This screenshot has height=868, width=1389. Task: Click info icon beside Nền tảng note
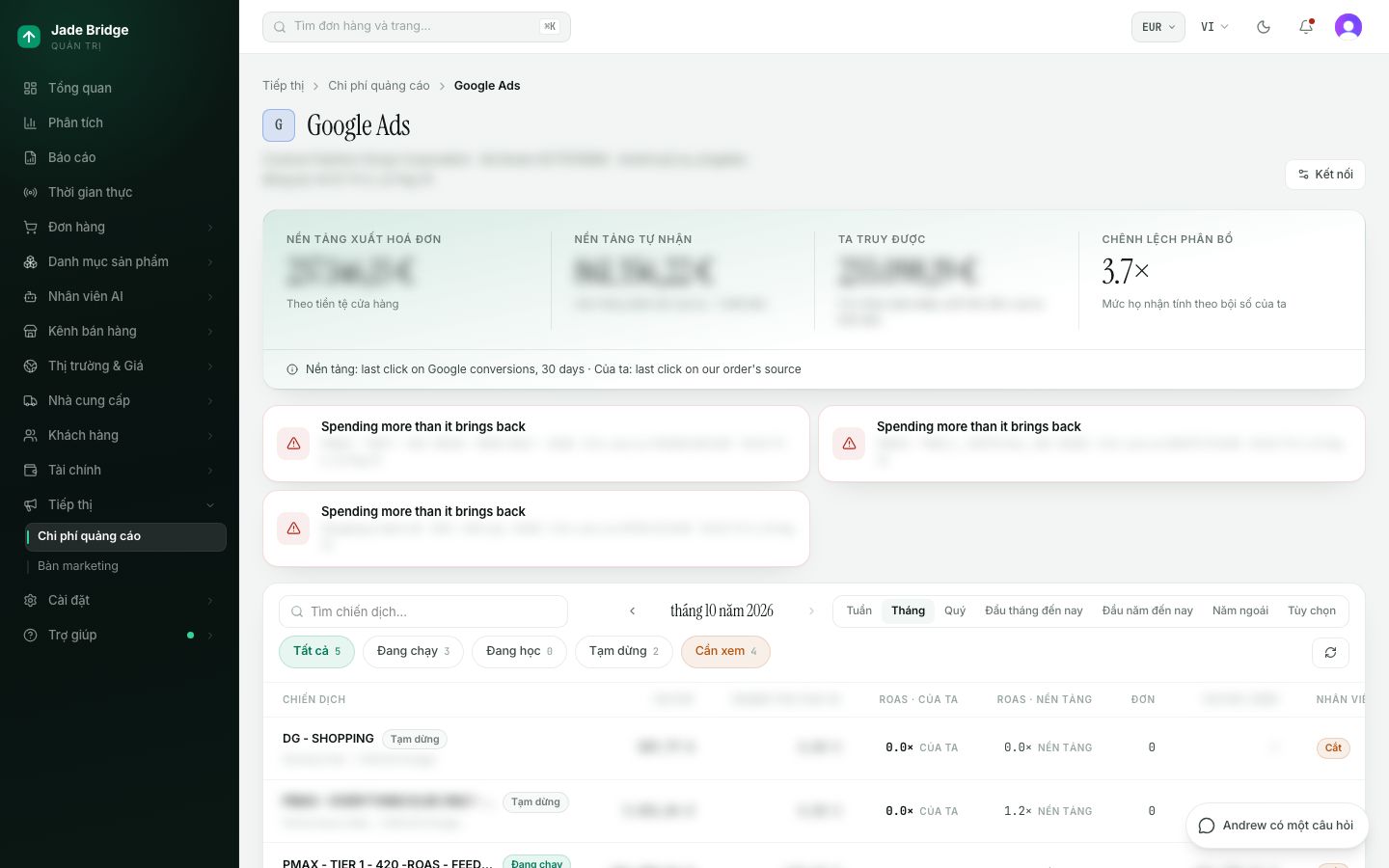tap(292, 369)
